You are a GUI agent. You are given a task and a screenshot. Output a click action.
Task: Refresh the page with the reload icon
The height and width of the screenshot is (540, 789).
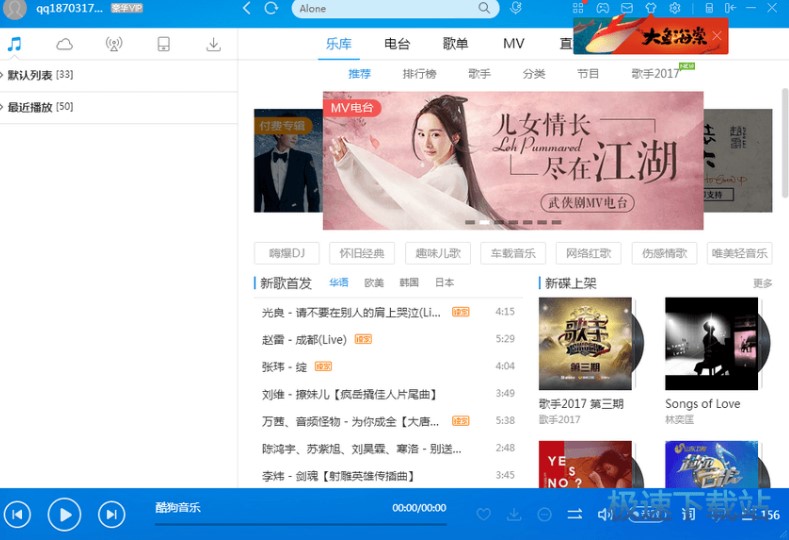coord(271,8)
